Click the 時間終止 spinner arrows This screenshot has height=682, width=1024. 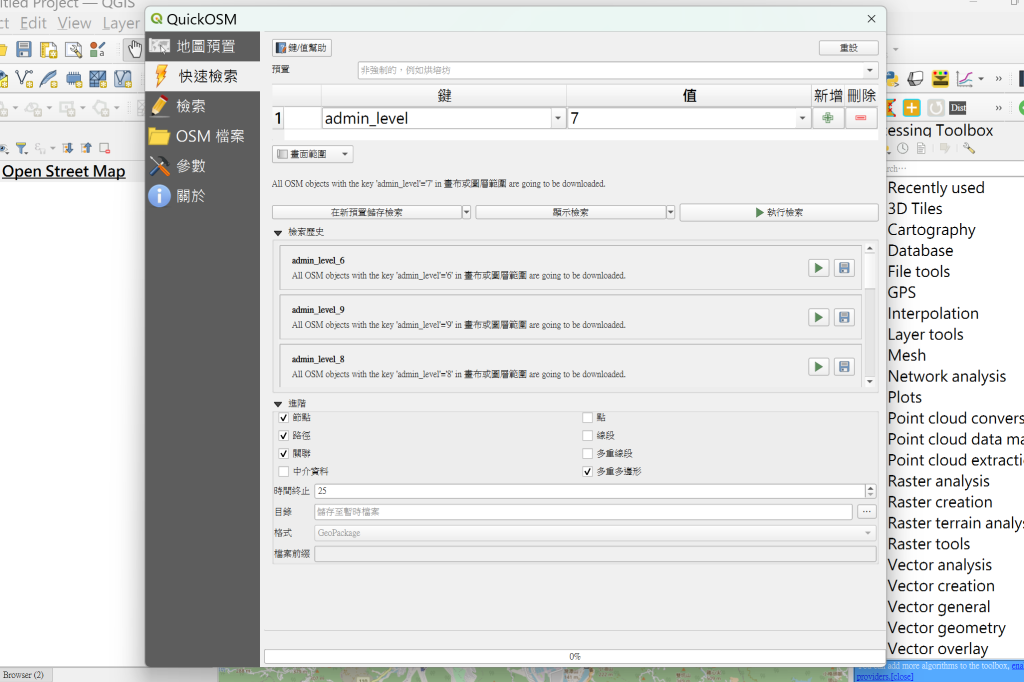[x=871, y=491]
